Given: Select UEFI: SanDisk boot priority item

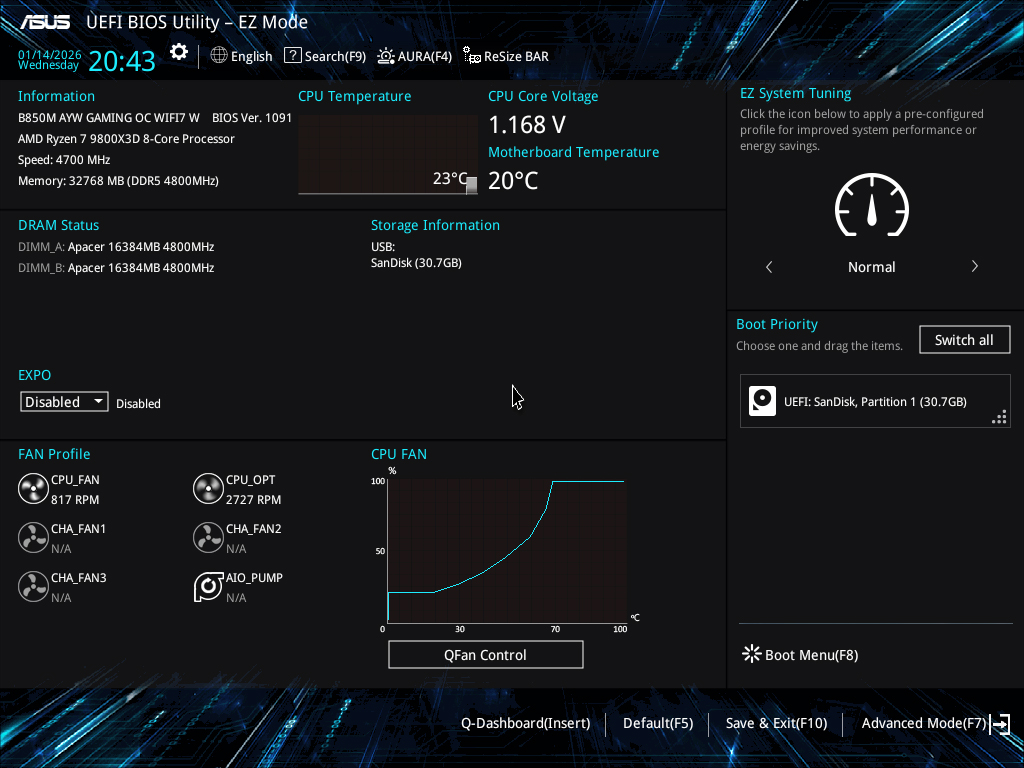Looking at the screenshot, I should click(x=875, y=401).
